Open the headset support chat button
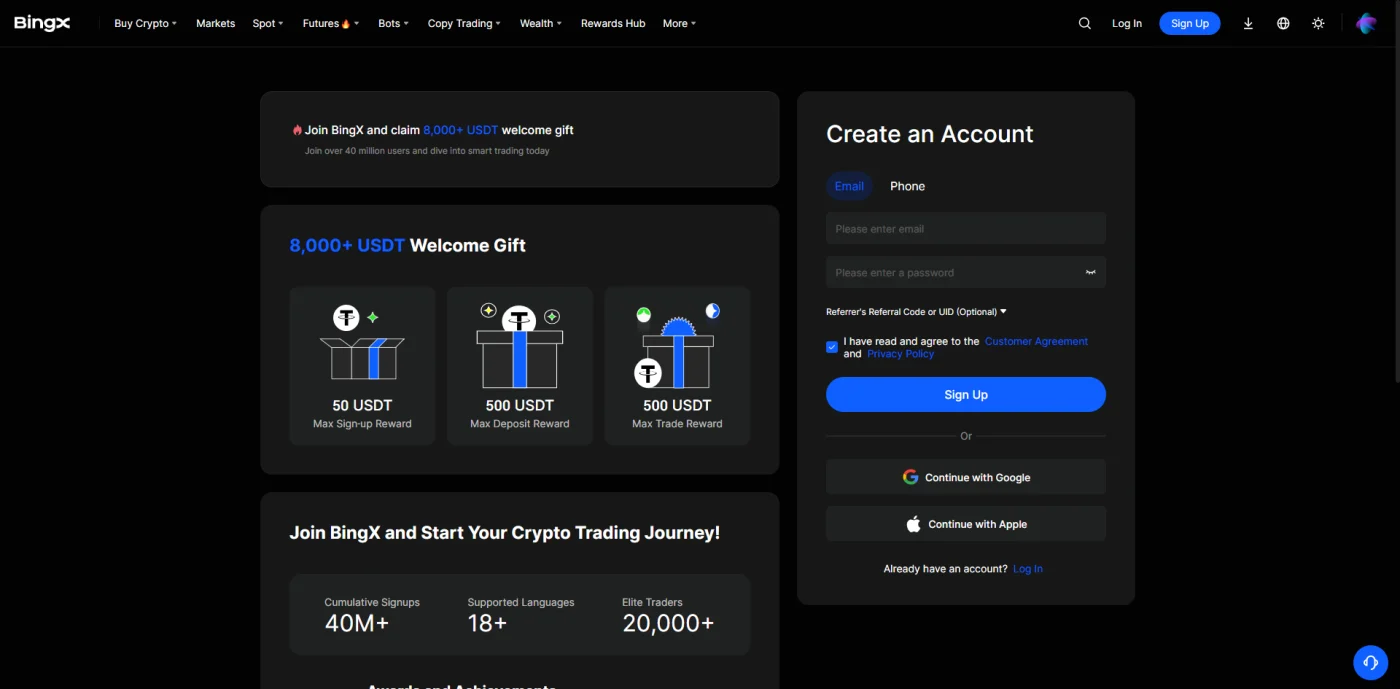Image resolution: width=1400 pixels, height=689 pixels. [1370, 662]
